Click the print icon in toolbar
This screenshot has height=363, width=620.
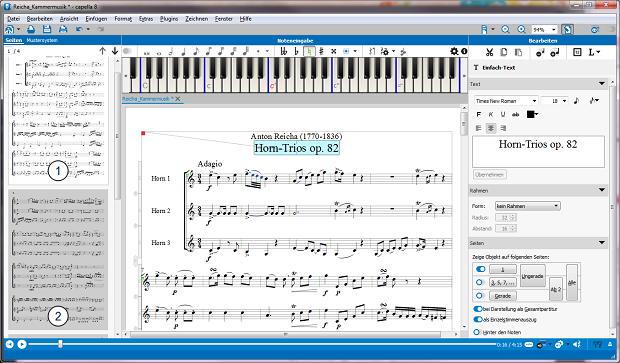63,29
